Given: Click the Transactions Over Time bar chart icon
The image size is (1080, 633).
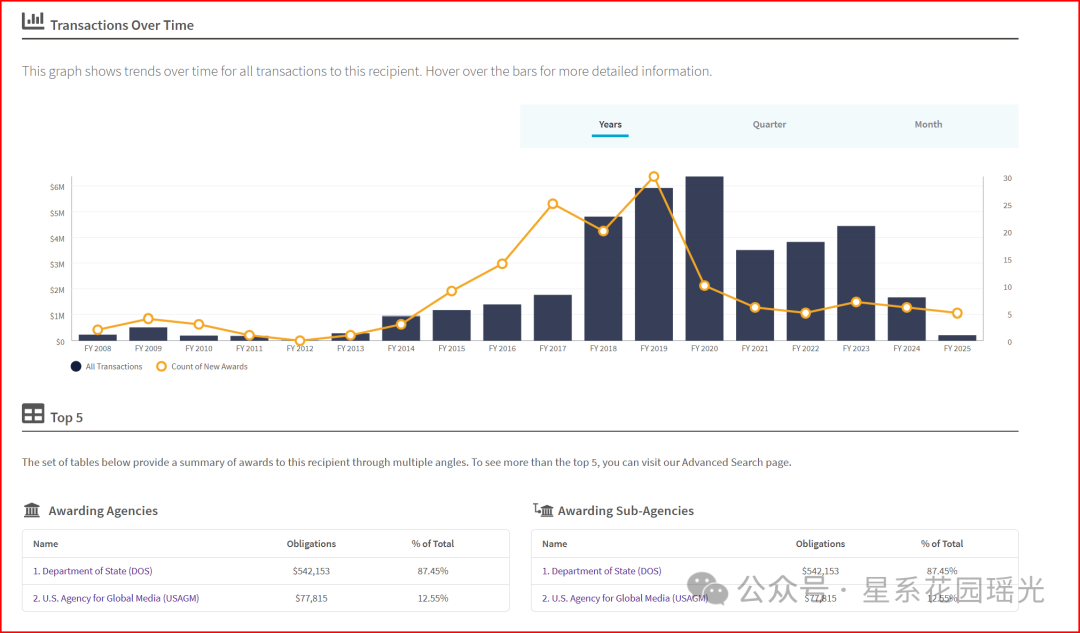Looking at the screenshot, I should coord(33,21).
